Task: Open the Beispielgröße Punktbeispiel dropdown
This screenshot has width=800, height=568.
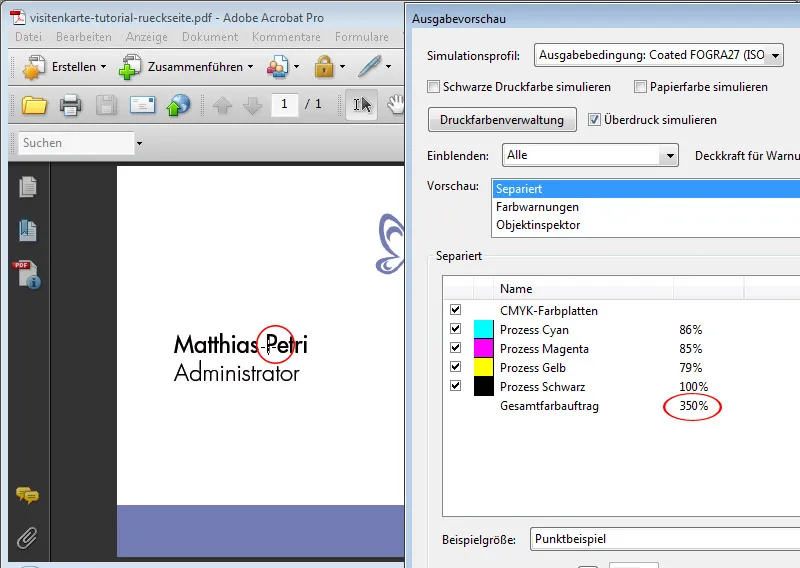Action: [665, 539]
